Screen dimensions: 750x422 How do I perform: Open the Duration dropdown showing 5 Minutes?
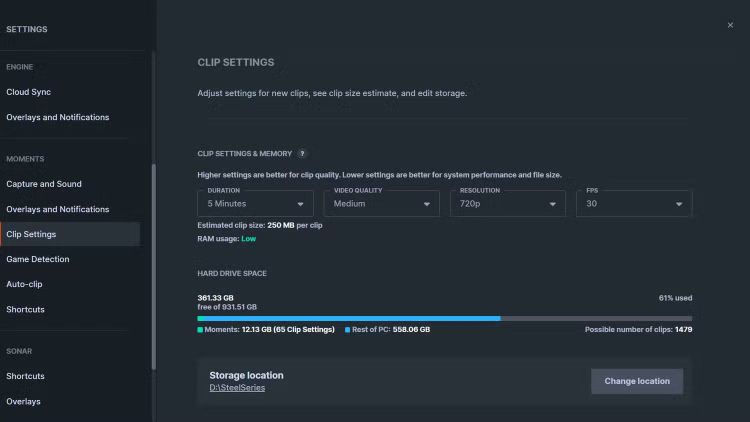click(255, 203)
